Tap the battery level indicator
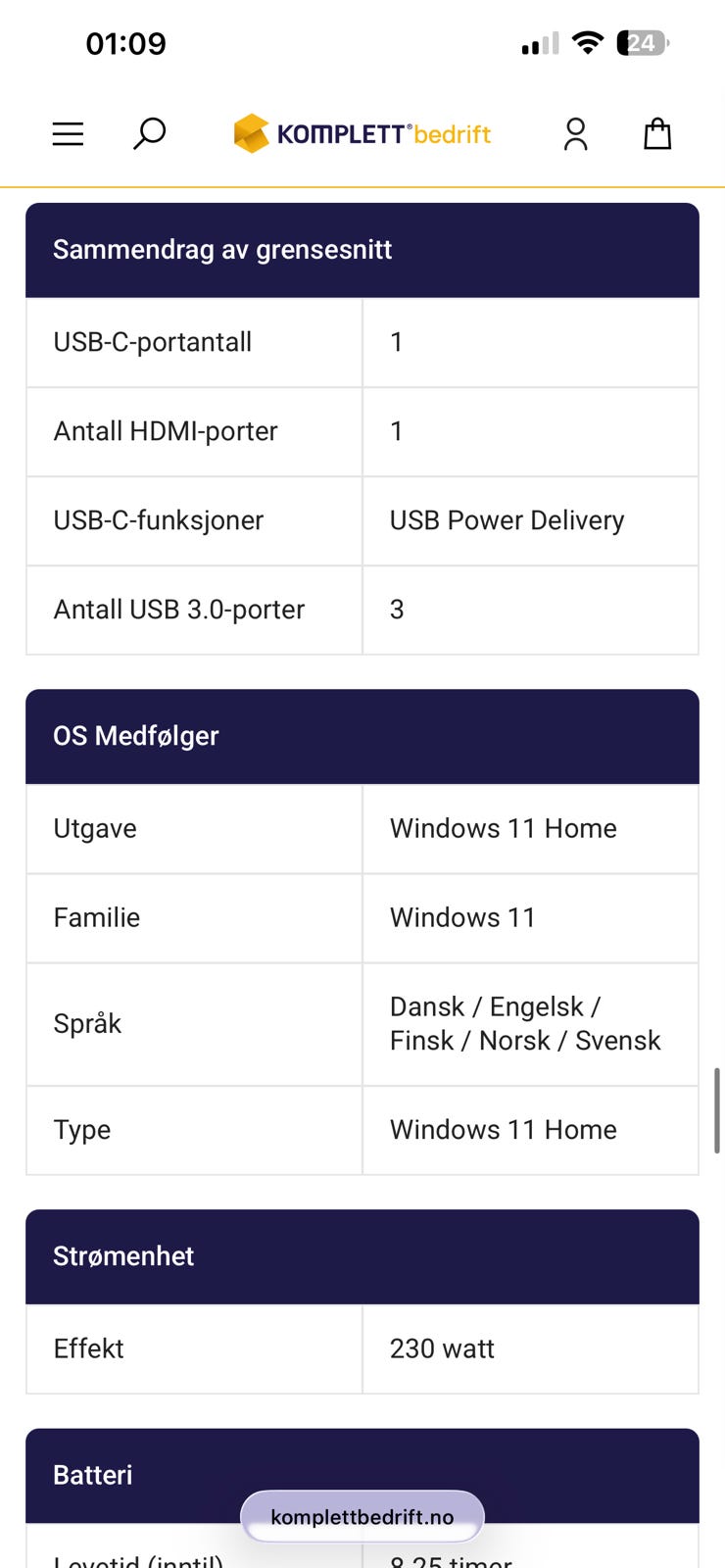725x1568 pixels. (x=643, y=43)
